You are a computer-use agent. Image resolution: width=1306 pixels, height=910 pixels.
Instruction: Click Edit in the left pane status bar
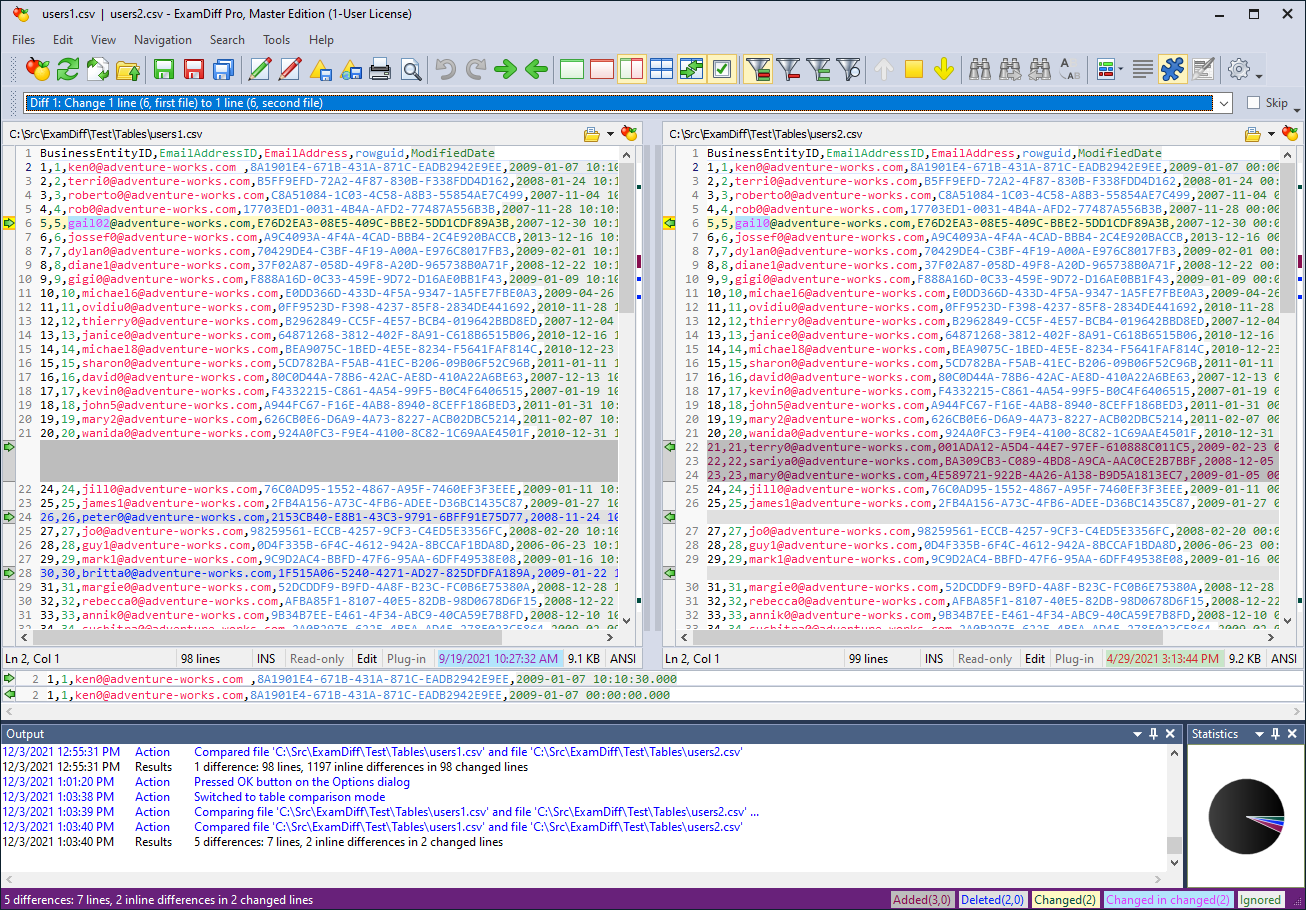click(367, 659)
